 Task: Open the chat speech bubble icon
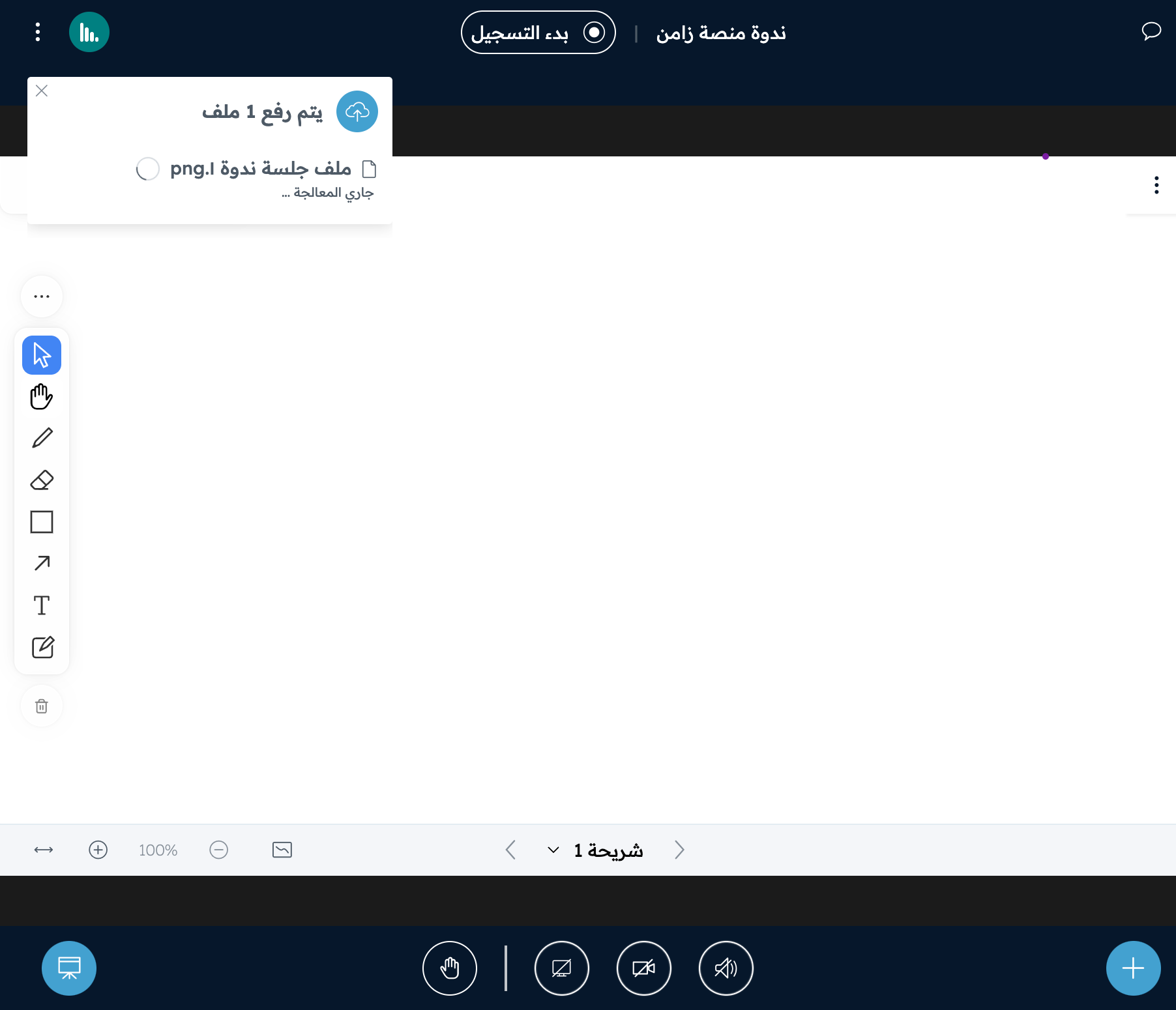[x=1151, y=31]
